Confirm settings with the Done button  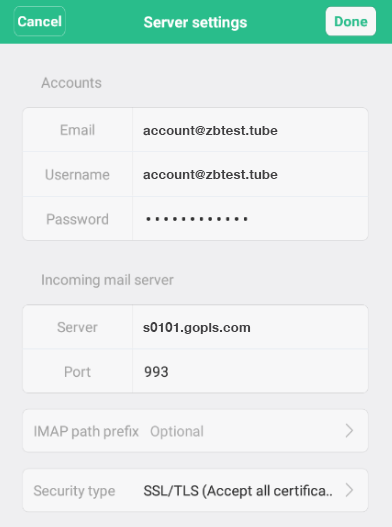coord(351,22)
